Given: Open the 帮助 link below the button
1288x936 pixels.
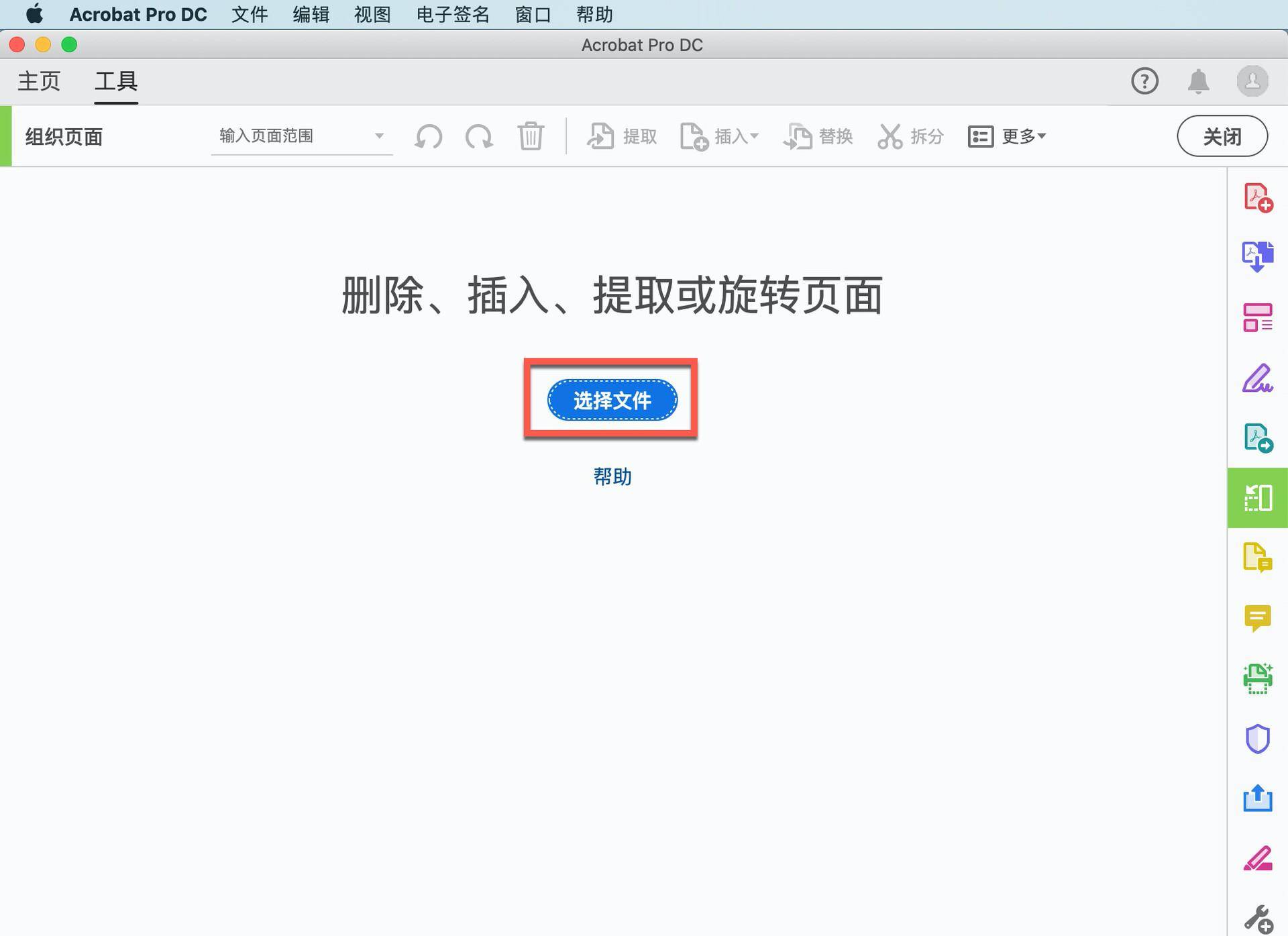Looking at the screenshot, I should click(611, 476).
